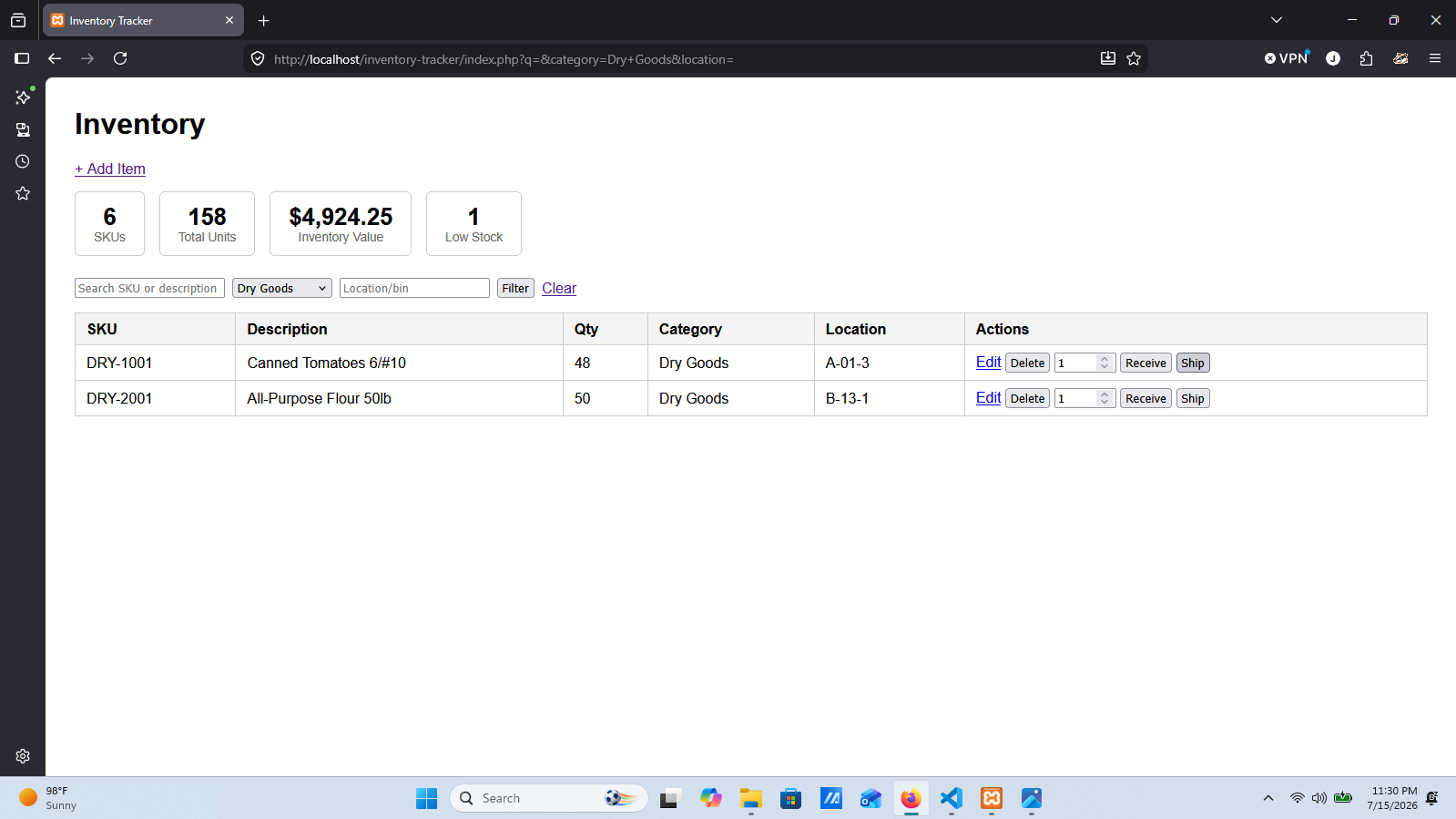Open a new browser tab
Image resolution: width=1456 pixels, height=819 pixels.
coord(264,20)
